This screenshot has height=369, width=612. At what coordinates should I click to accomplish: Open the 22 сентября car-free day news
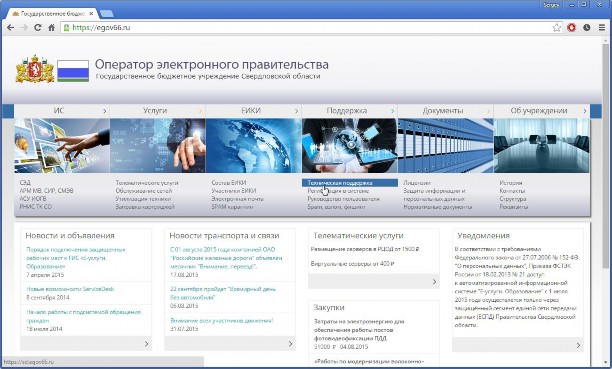point(223,293)
